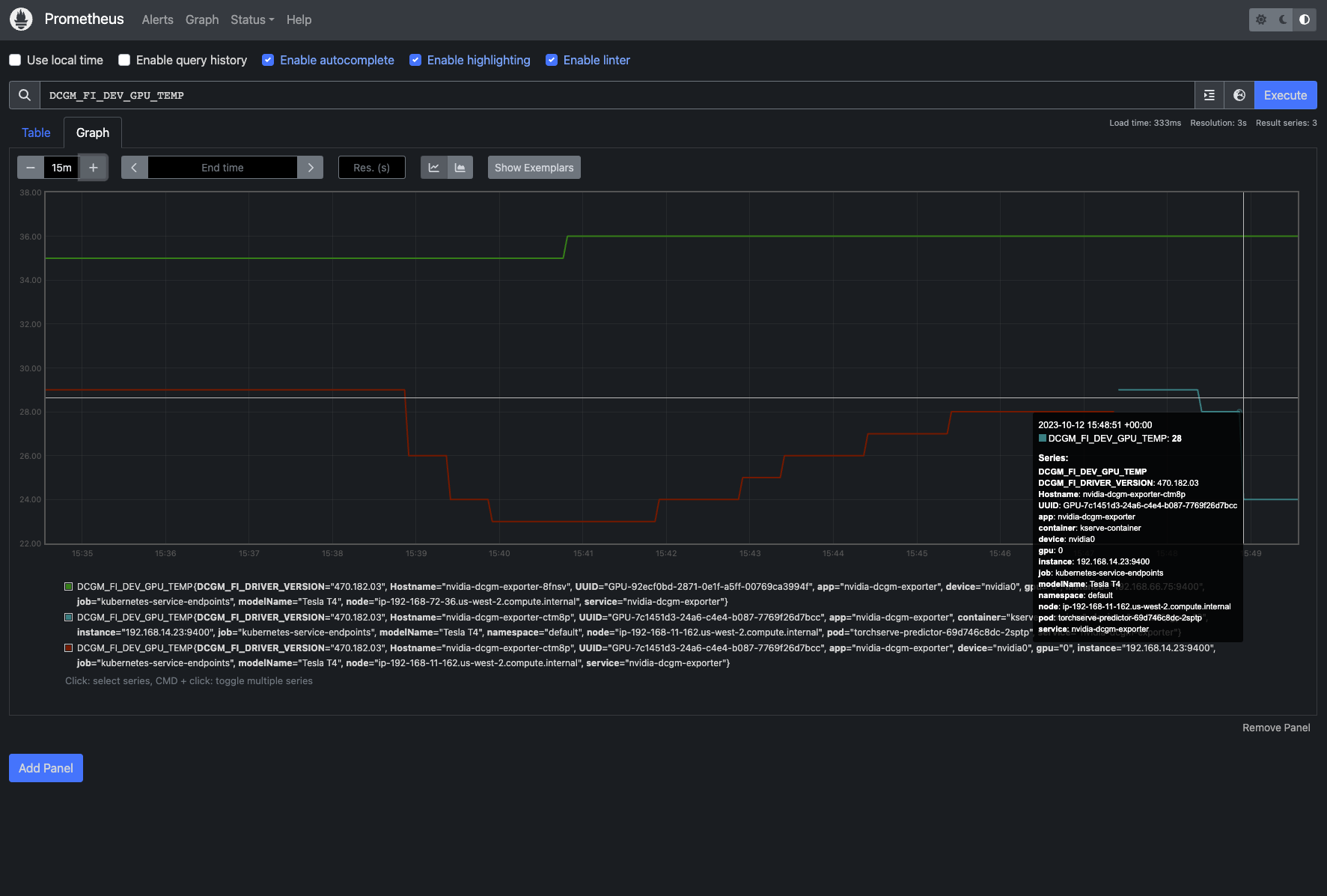This screenshot has width=1327, height=896.
Task: Open the Status dropdown menu
Action: point(251,19)
